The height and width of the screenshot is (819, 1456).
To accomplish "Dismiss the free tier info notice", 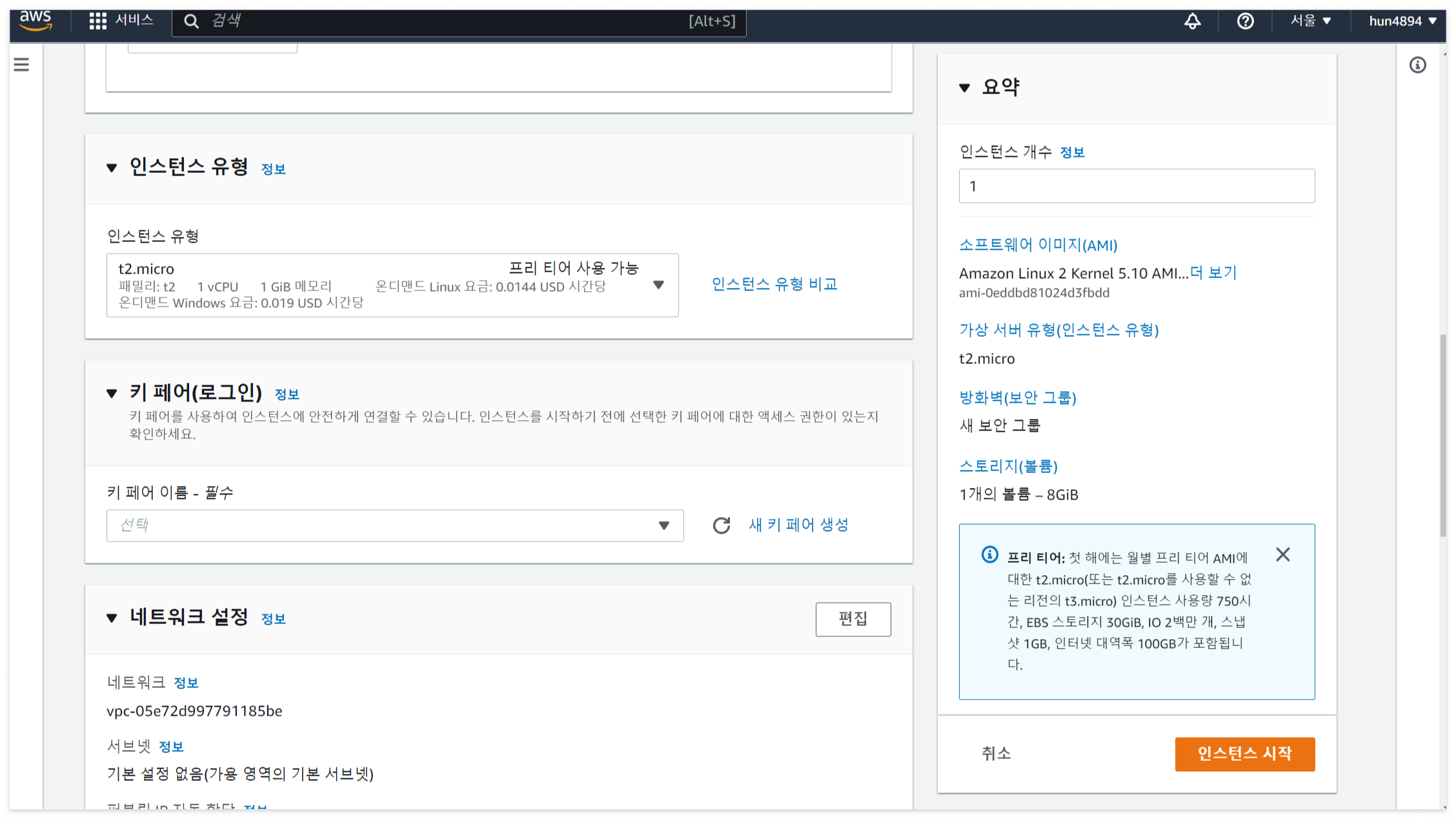I will pos(1282,555).
